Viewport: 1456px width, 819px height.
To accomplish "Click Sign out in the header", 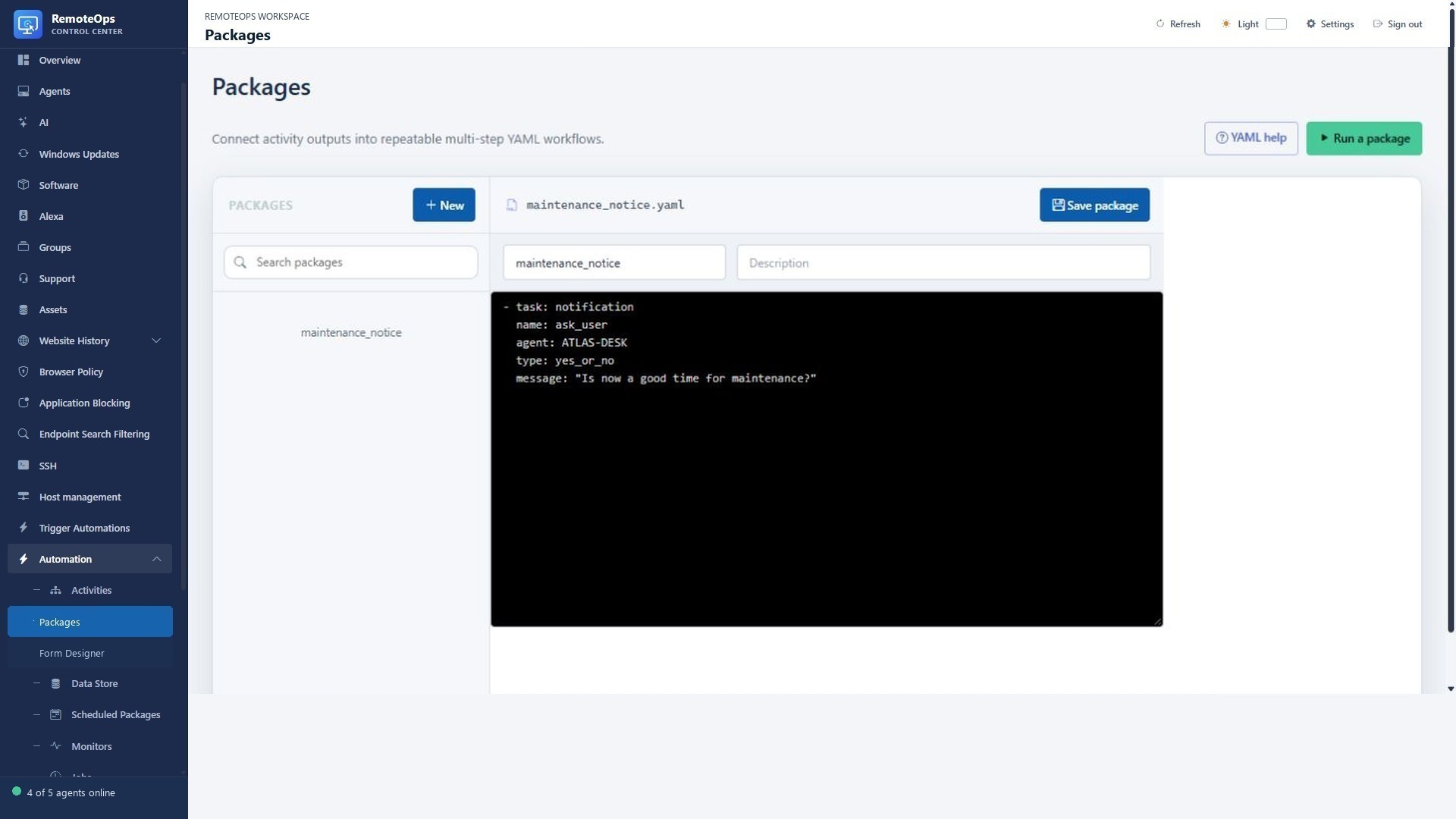I will [1397, 24].
